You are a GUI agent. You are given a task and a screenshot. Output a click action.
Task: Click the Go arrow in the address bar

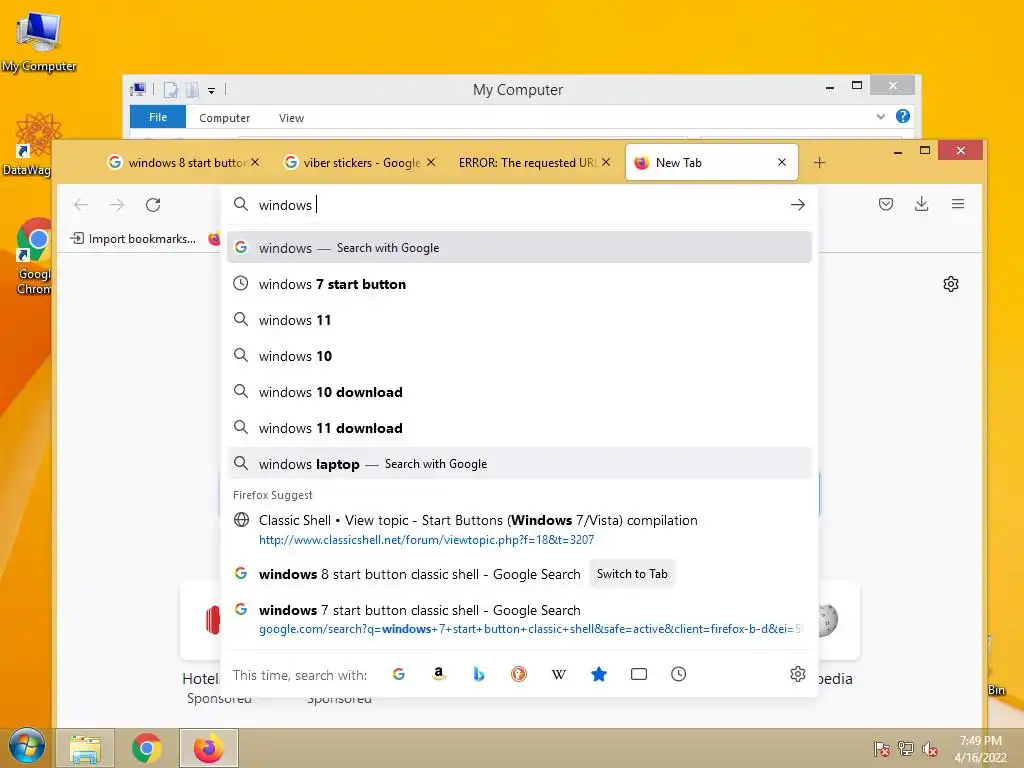click(x=797, y=205)
